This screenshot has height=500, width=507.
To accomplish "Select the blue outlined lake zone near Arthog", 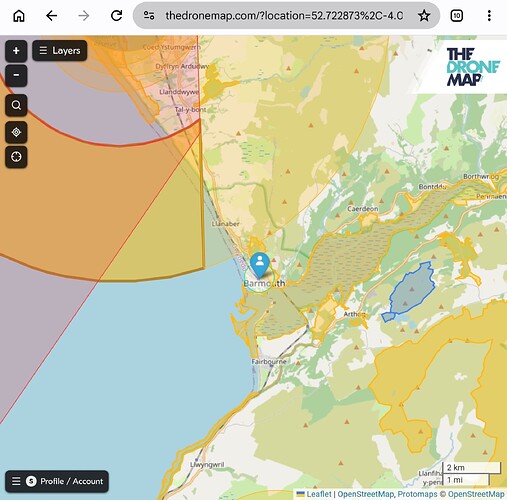I will click(x=412, y=290).
